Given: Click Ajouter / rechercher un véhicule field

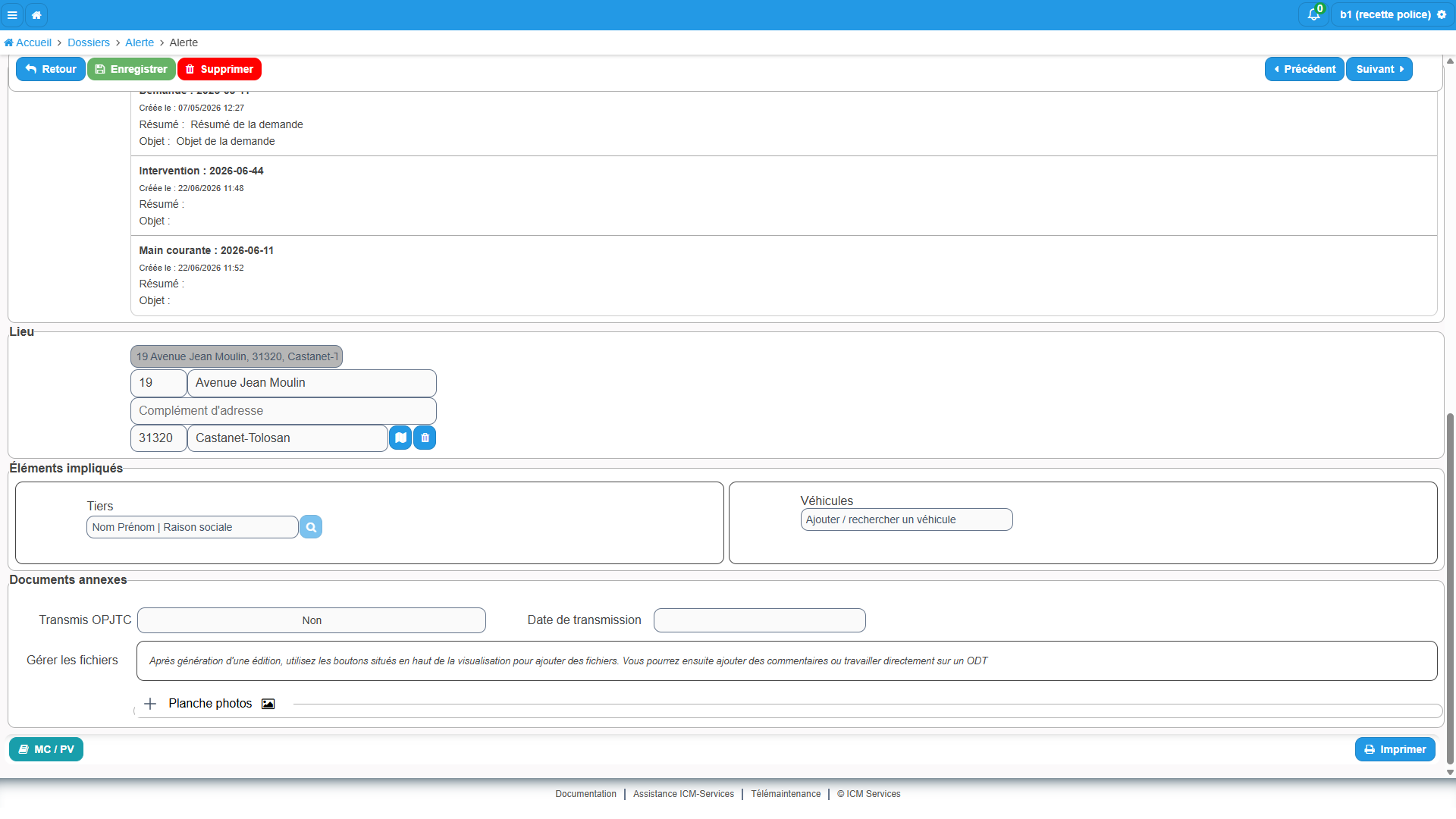Looking at the screenshot, I should click(x=907, y=519).
